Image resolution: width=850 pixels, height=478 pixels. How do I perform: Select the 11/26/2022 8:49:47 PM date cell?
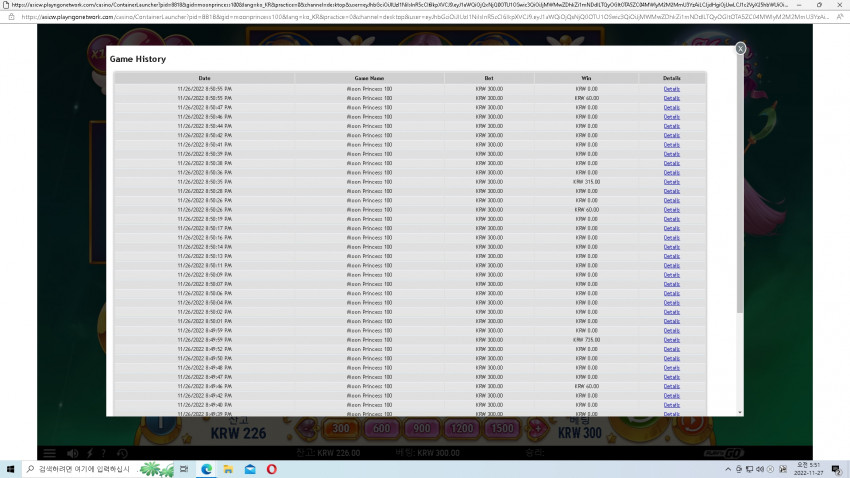pyautogui.click(x=204, y=377)
